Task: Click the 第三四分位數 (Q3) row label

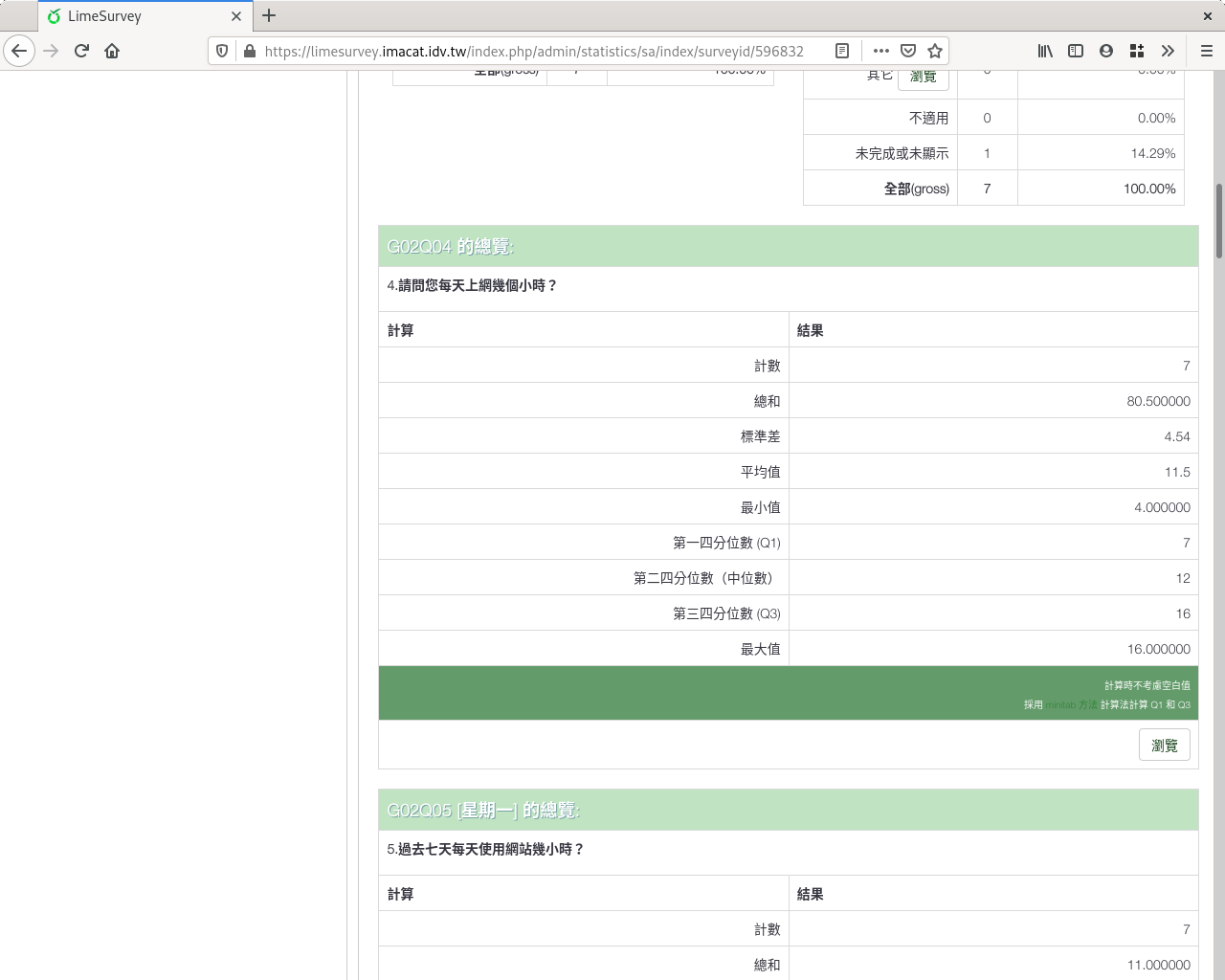Action: pyautogui.click(x=726, y=613)
